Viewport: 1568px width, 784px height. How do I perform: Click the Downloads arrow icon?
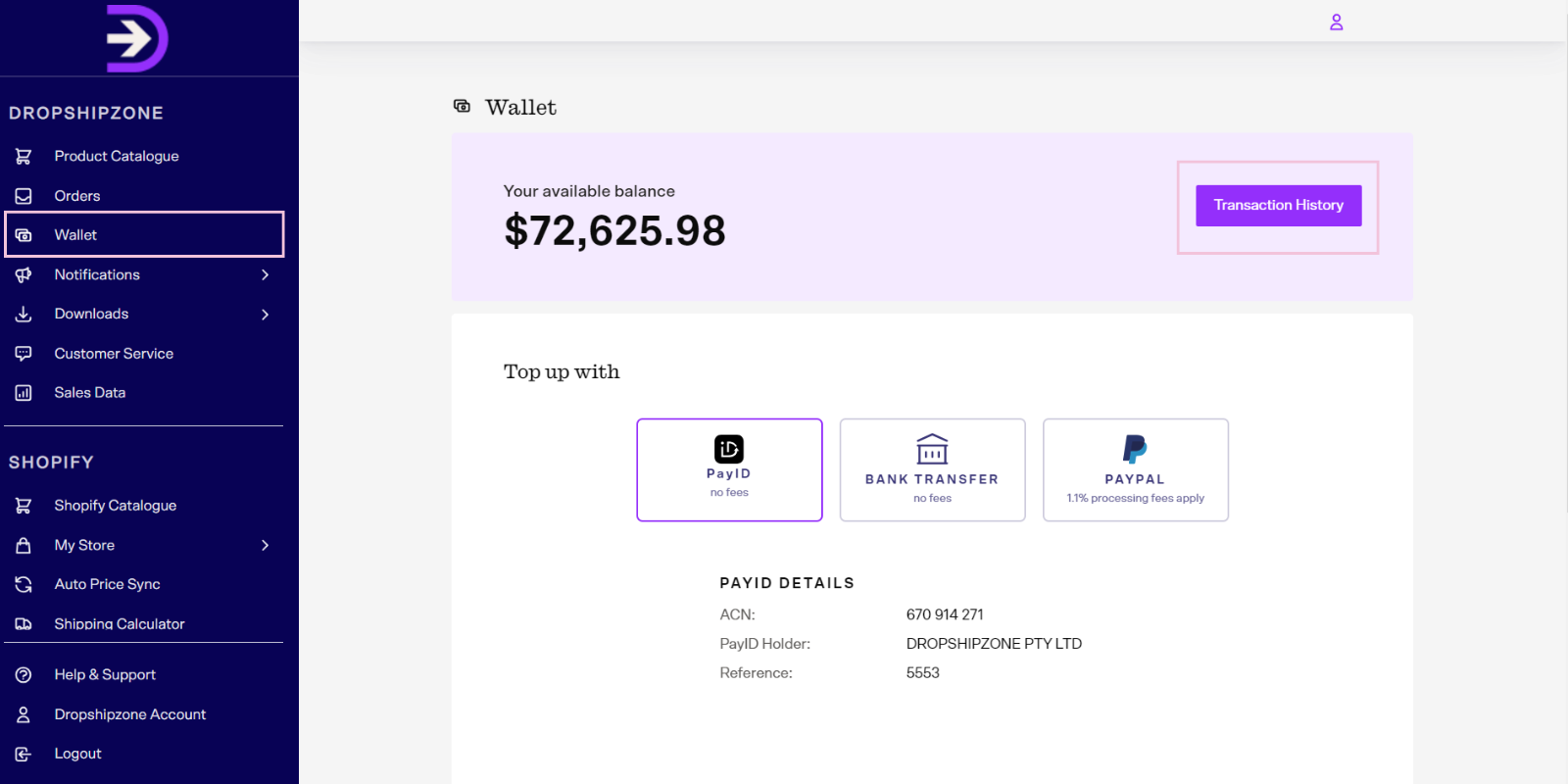(x=24, y=314)
